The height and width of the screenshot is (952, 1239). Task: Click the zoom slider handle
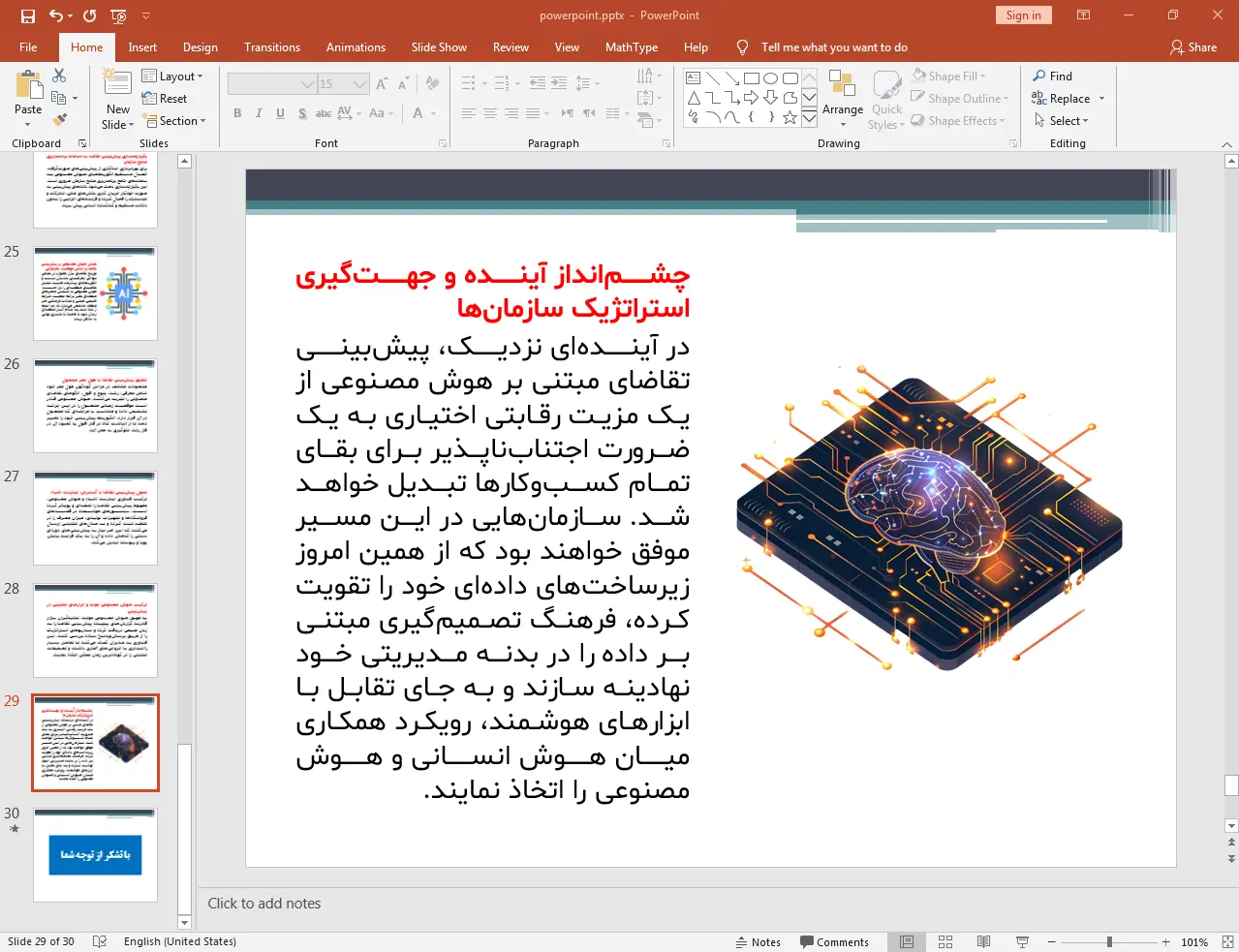(1109, 941)
